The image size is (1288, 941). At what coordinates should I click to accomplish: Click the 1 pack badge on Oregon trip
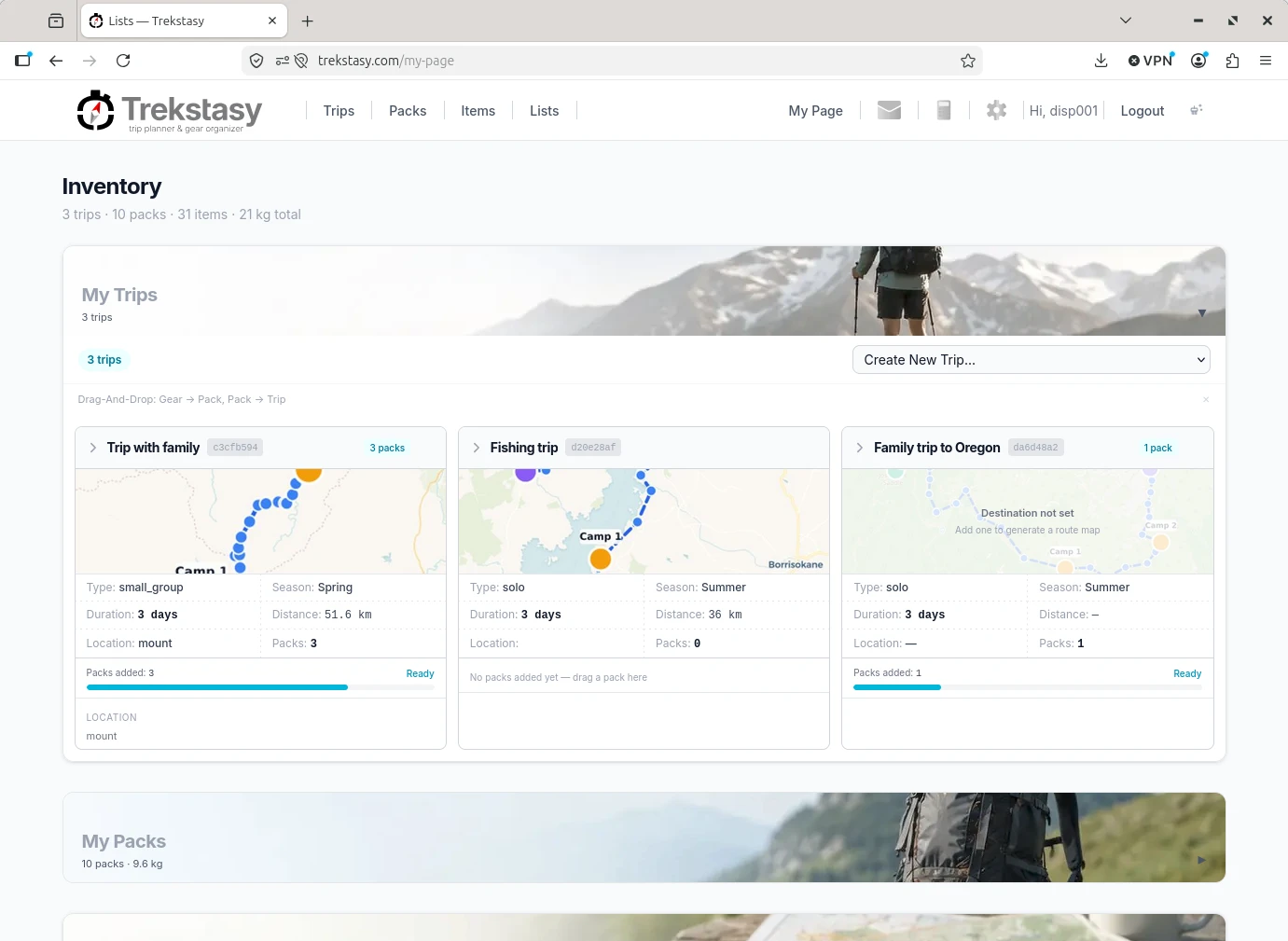coord(1158,448)
